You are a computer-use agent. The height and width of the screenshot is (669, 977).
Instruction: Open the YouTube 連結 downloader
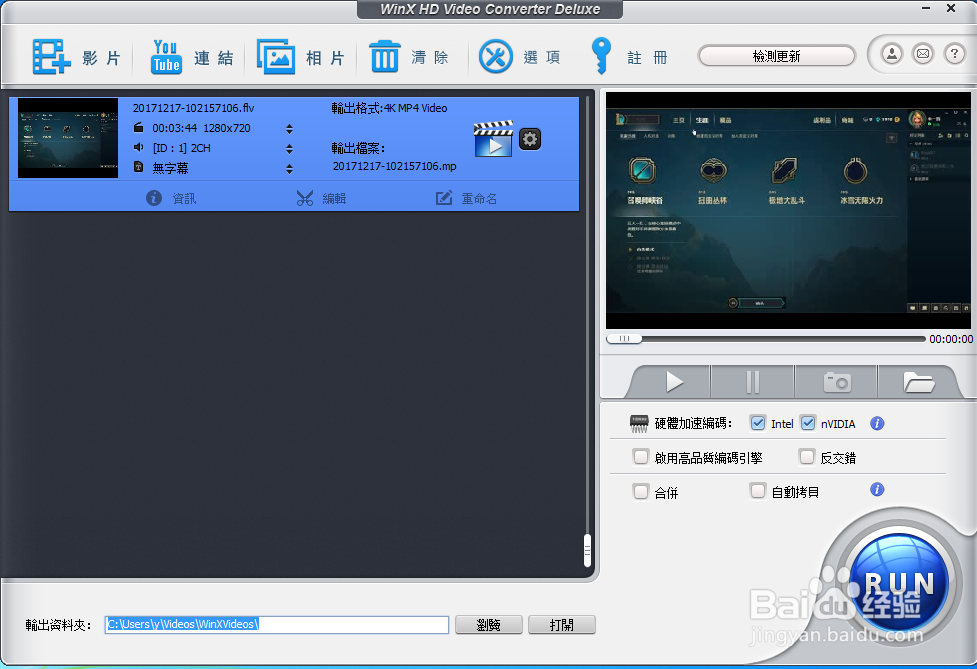coord(166,57)
